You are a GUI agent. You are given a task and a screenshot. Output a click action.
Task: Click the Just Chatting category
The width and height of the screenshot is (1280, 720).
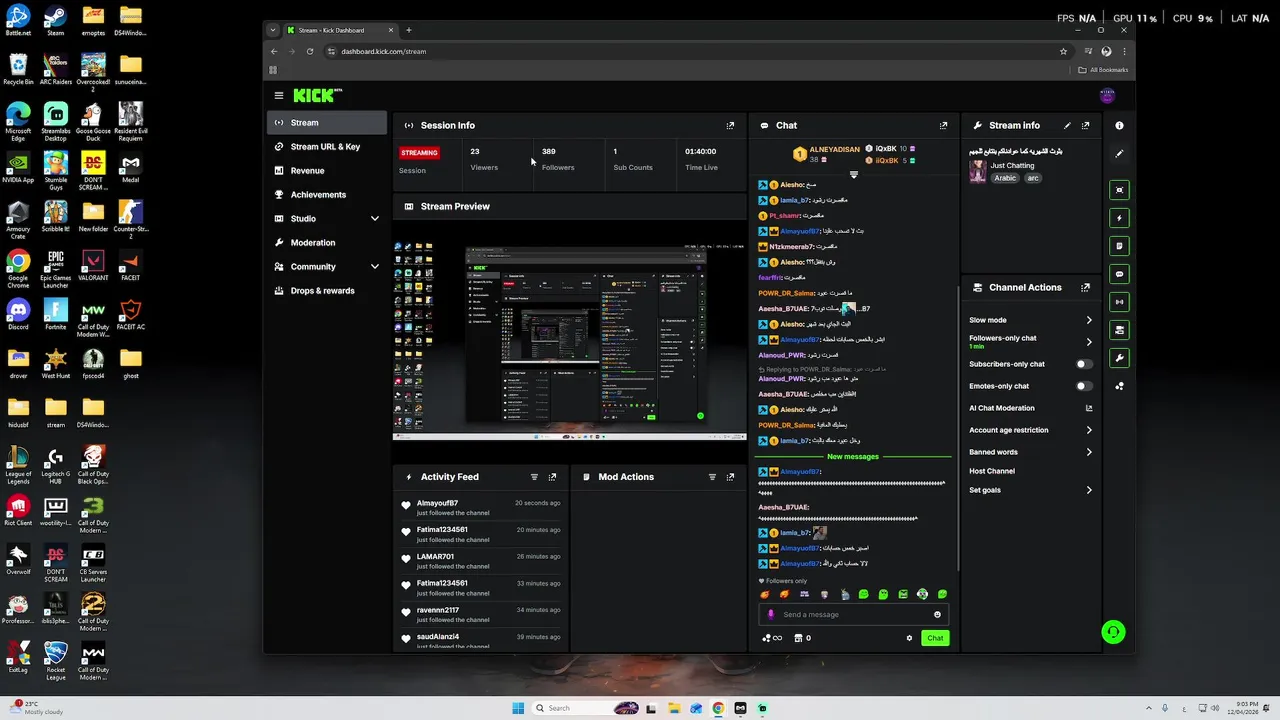coord(1012,165)
